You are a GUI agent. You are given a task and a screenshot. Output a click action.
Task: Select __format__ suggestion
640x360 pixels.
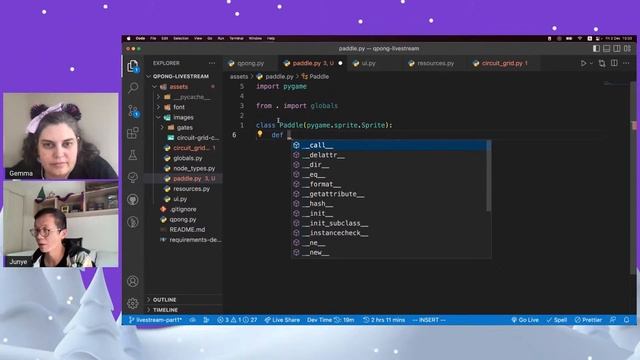[391, 184]
